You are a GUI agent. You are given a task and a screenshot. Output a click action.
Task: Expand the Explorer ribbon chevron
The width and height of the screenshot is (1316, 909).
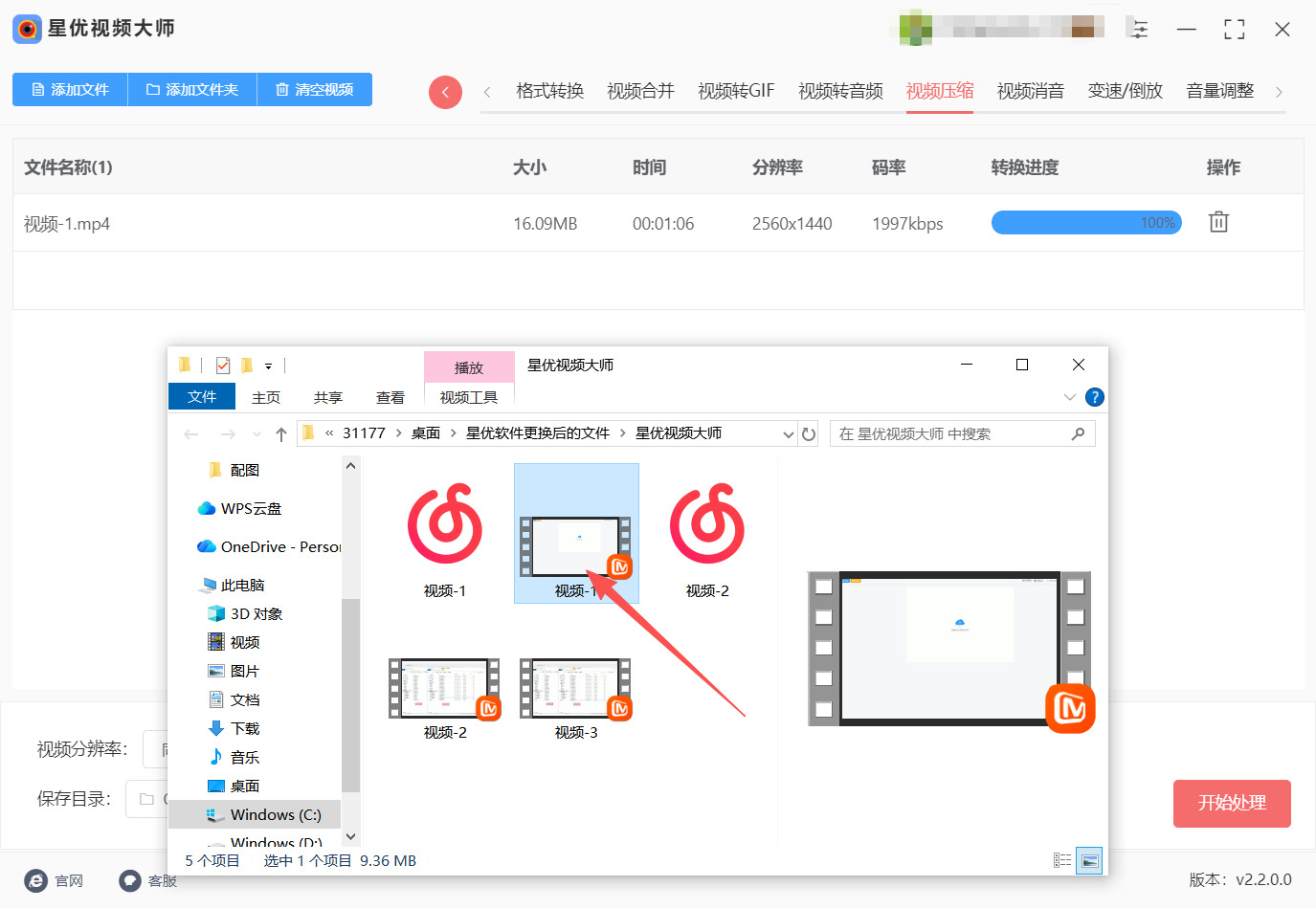point(1069,397)
